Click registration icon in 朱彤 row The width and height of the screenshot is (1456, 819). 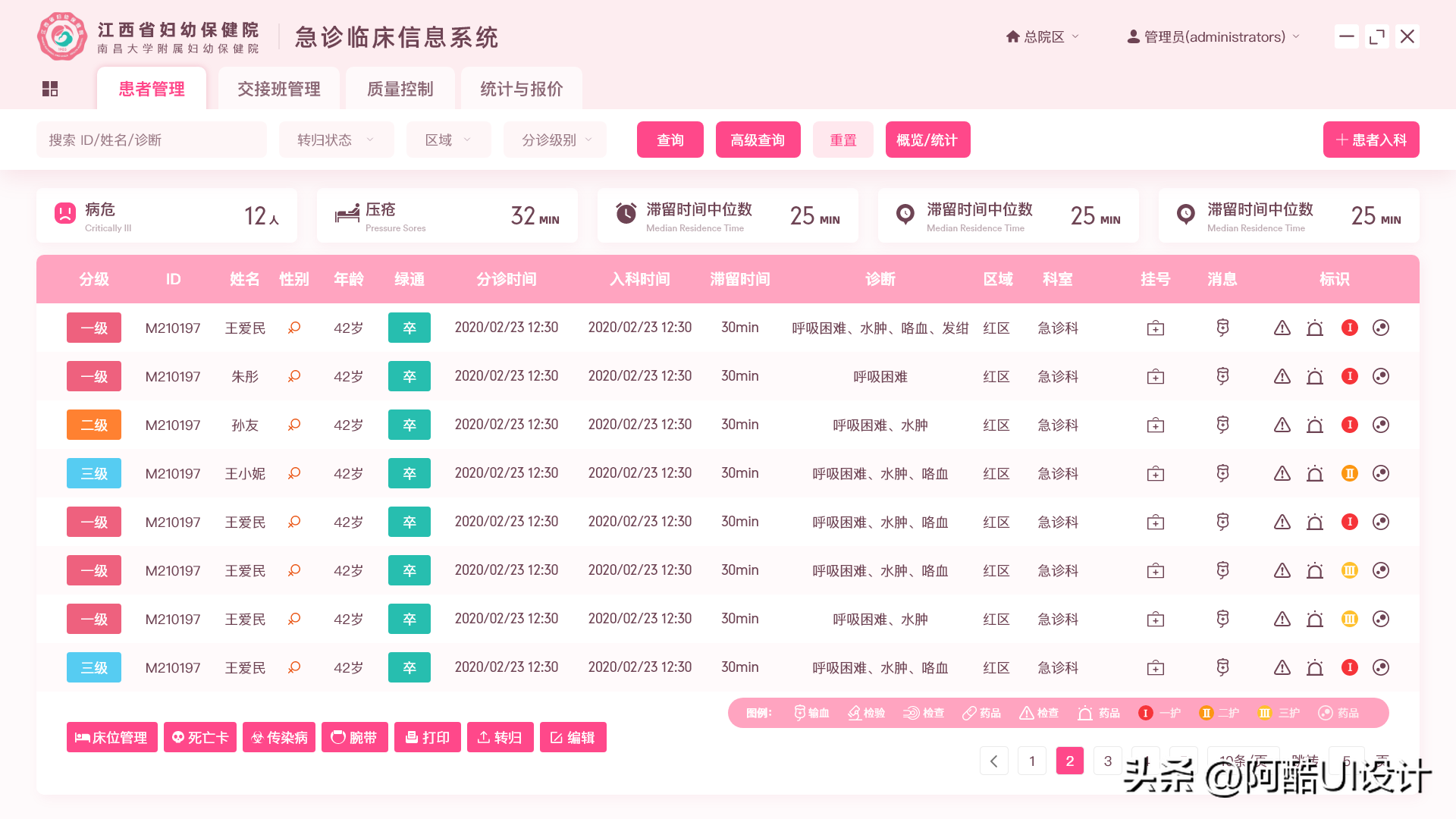tap(1156, 377)
